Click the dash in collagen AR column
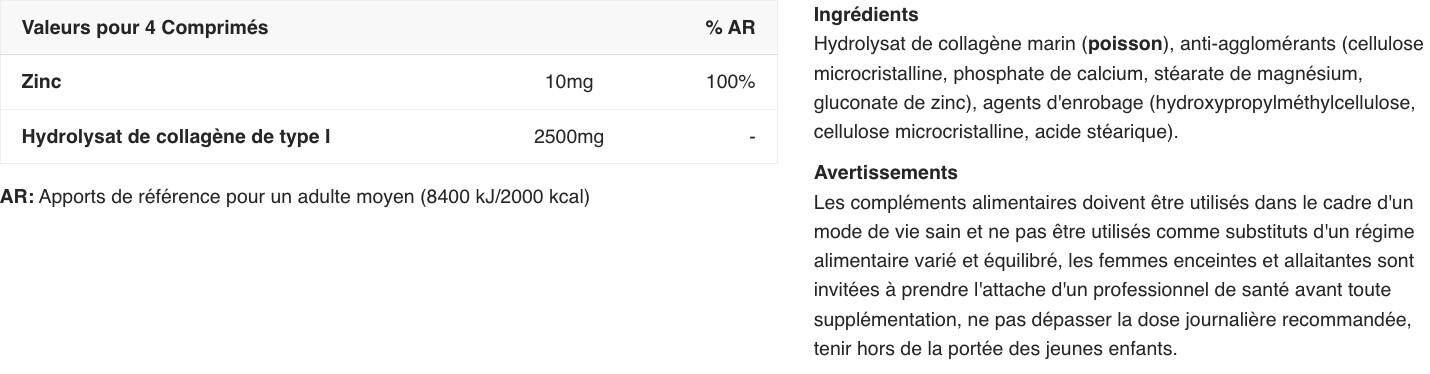This screenshot has height=374, width=1430. coord(752,137)
